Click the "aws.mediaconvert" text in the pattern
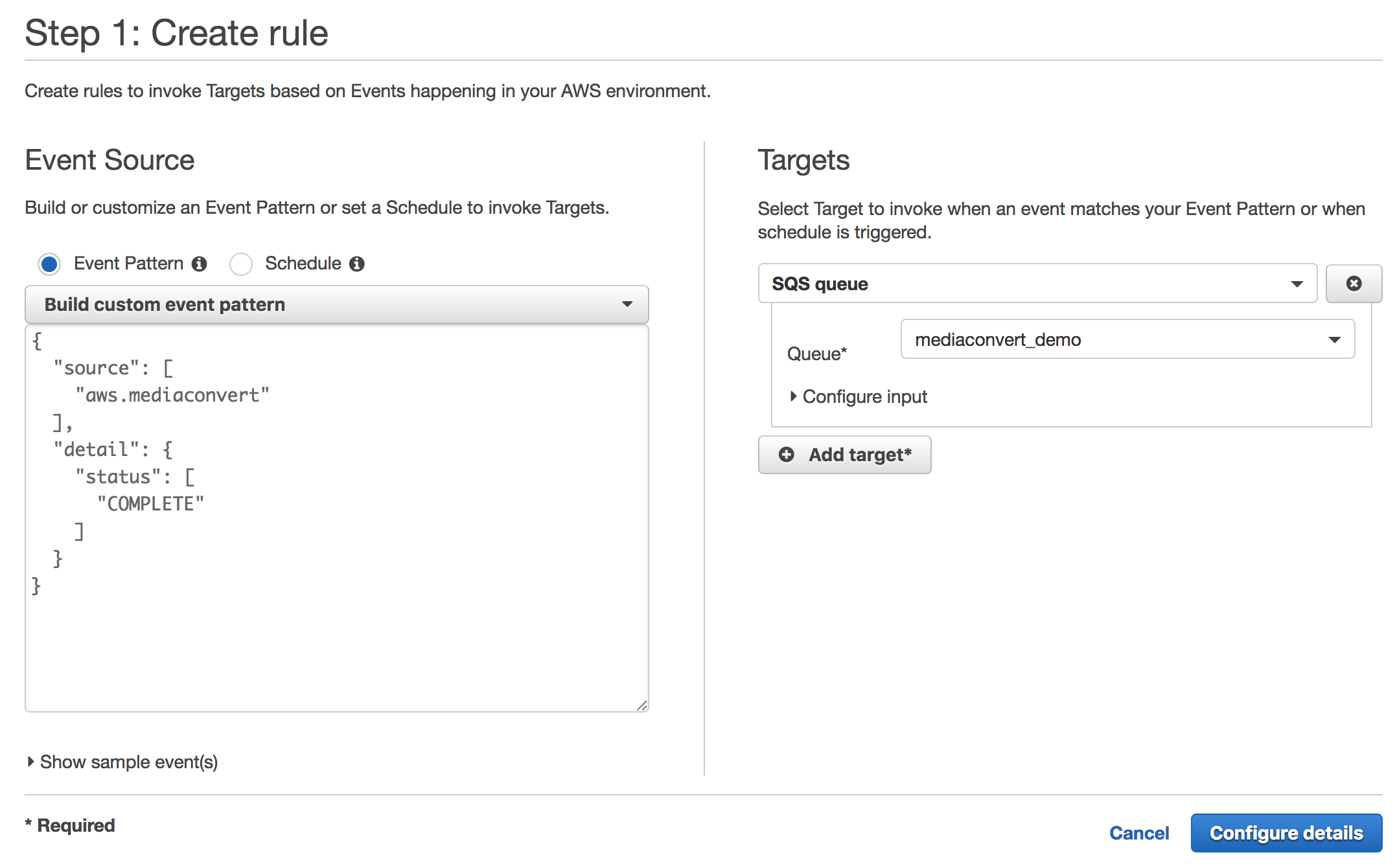Screen dimensions: 1397x868 [172, 395]
